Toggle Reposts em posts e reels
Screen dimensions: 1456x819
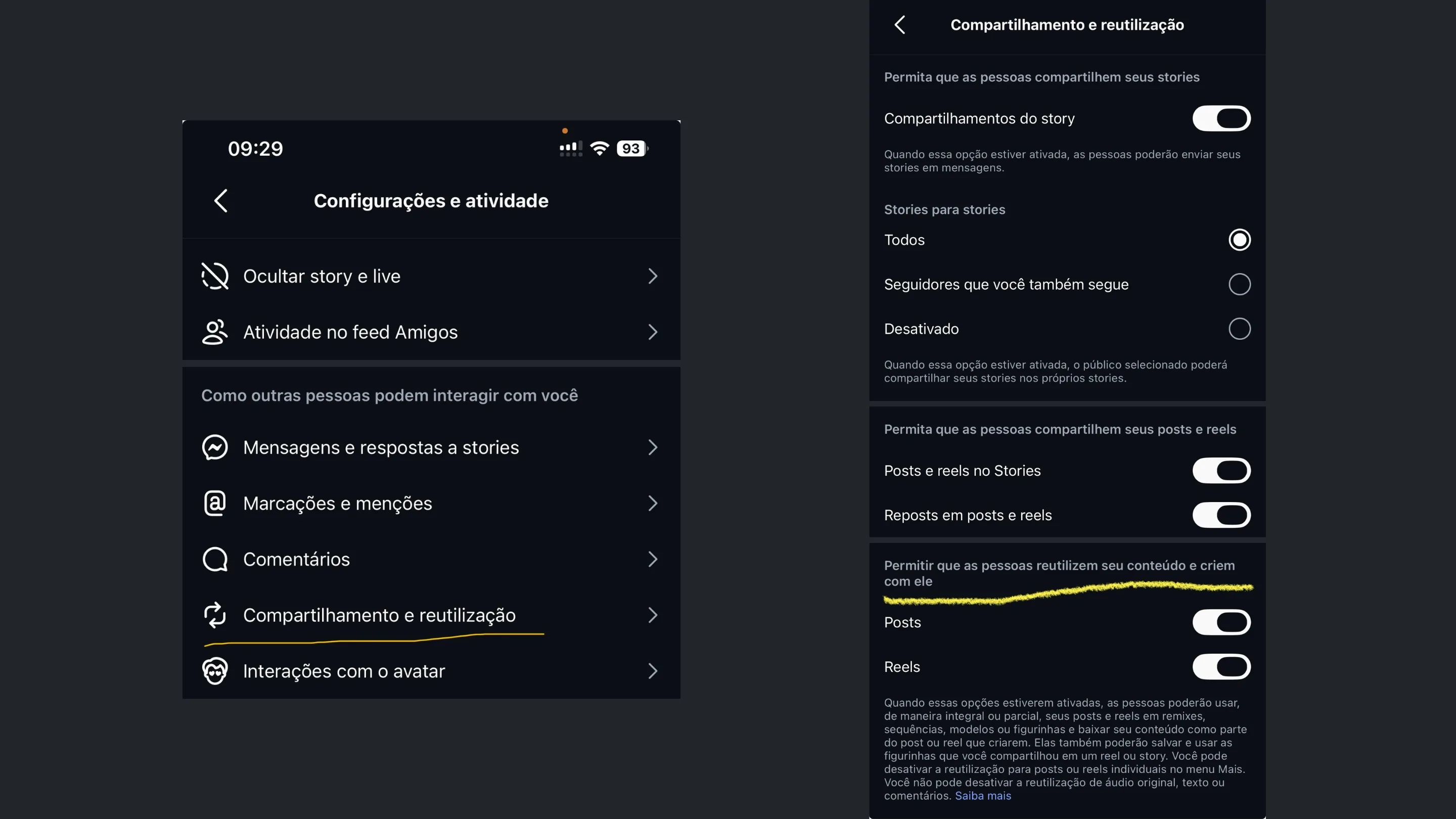(x=1221, y=515)
